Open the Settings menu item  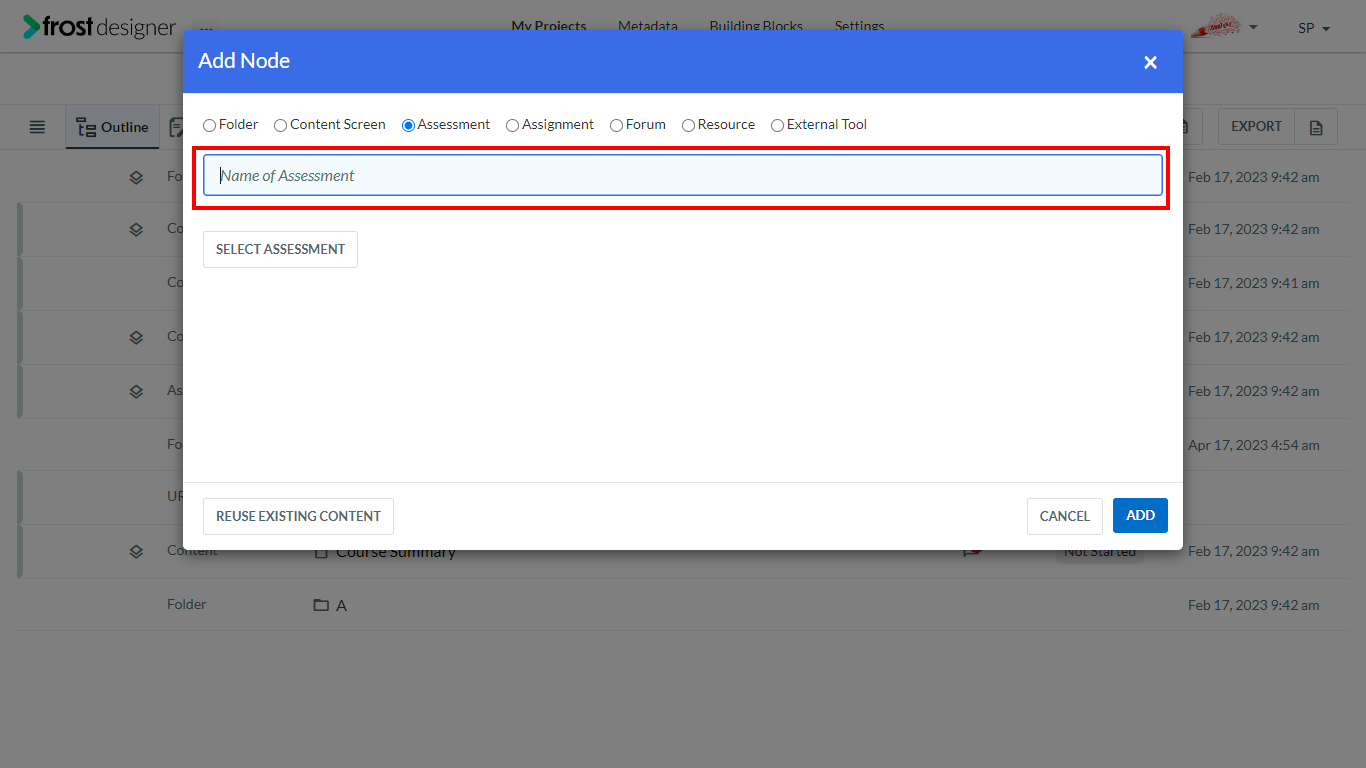pyautogui.click(x=860, y=26)
